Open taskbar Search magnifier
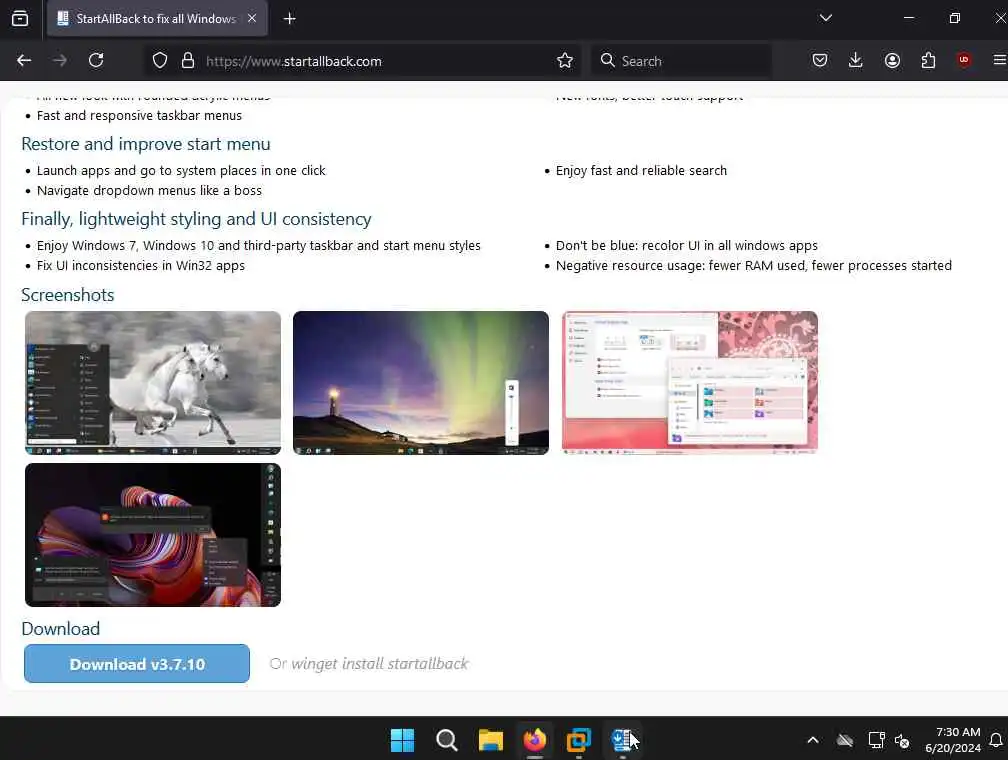 446,740
